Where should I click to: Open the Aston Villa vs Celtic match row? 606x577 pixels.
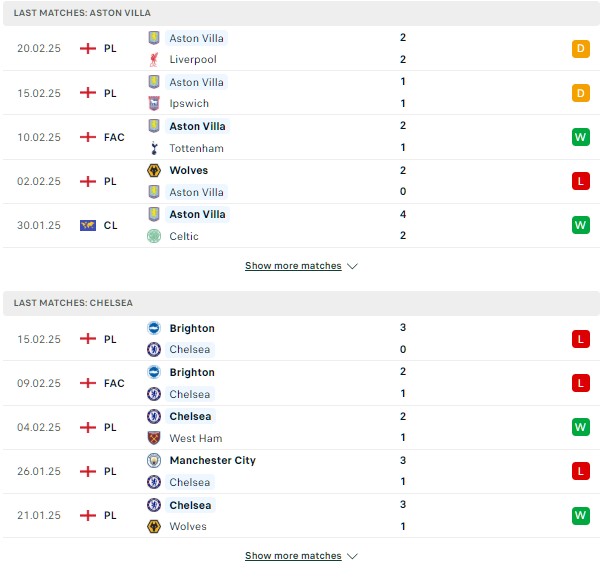(301, 225)
